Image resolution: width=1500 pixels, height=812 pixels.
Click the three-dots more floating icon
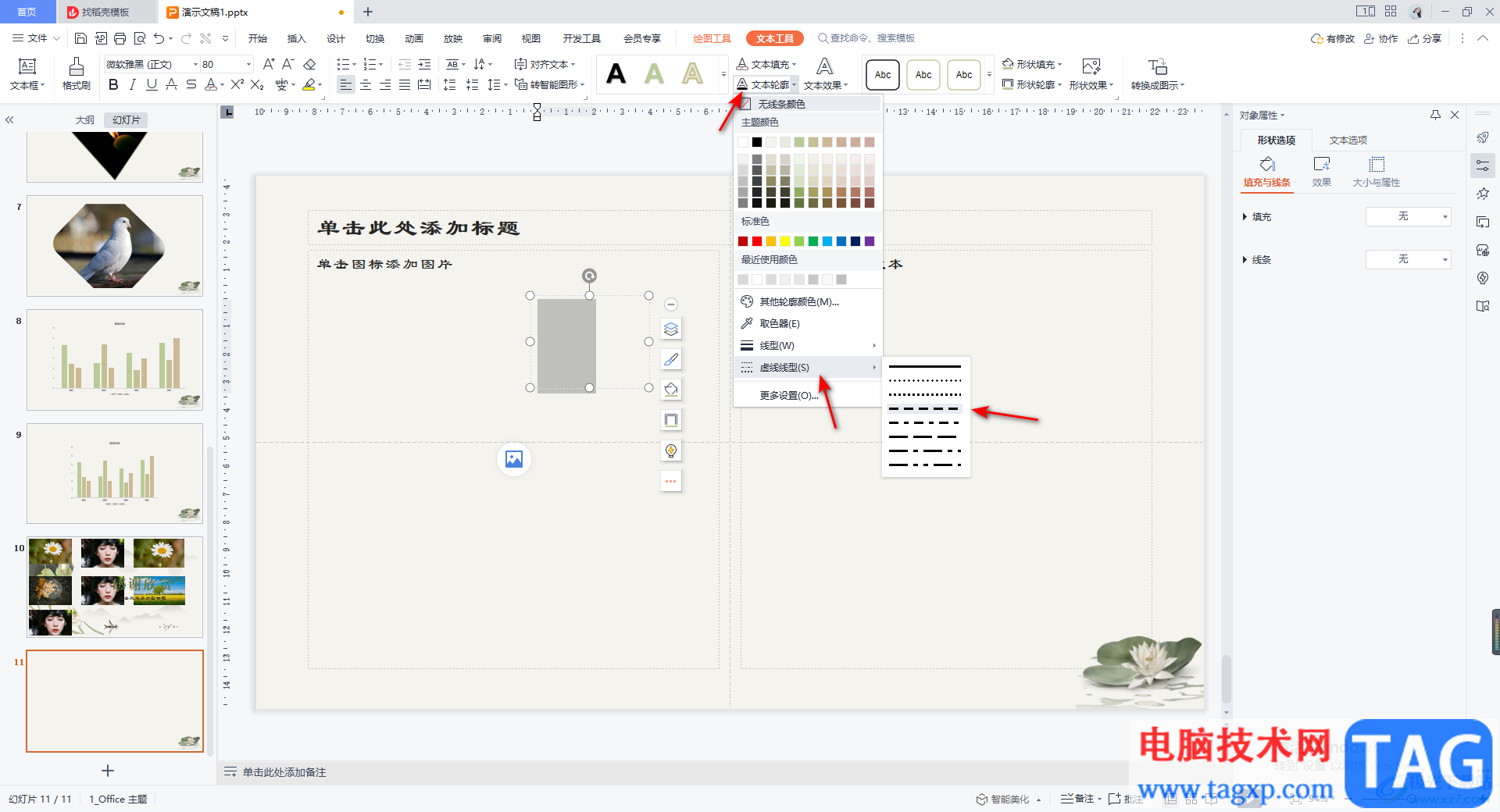click(671, 481)
